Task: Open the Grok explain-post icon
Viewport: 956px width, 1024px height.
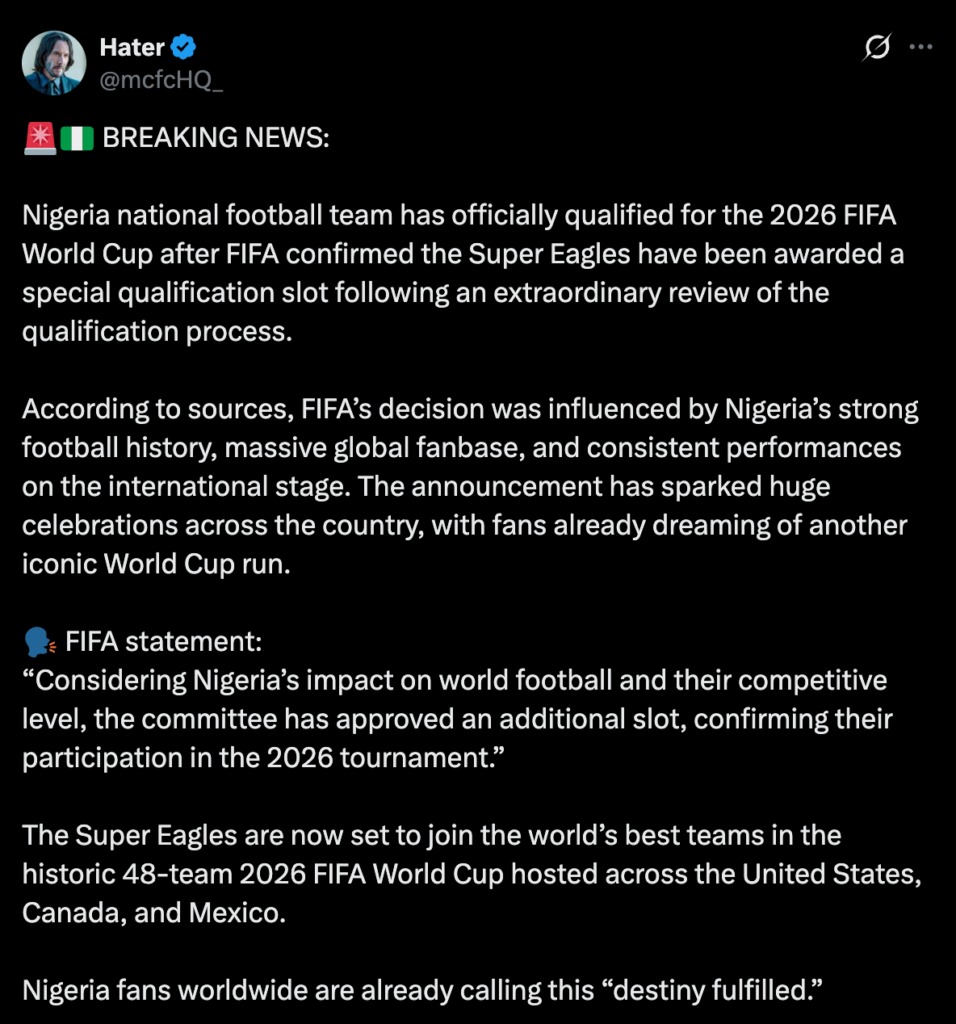Action: coord(877,47)
